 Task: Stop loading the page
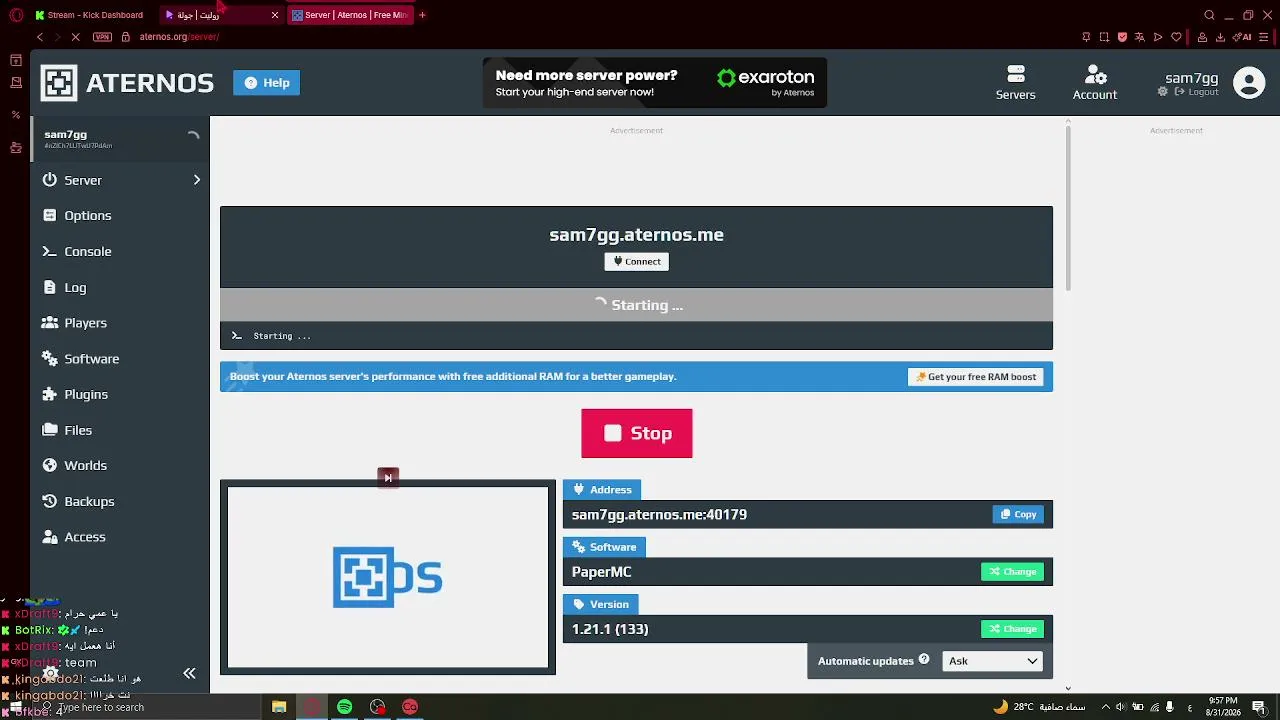75,37
